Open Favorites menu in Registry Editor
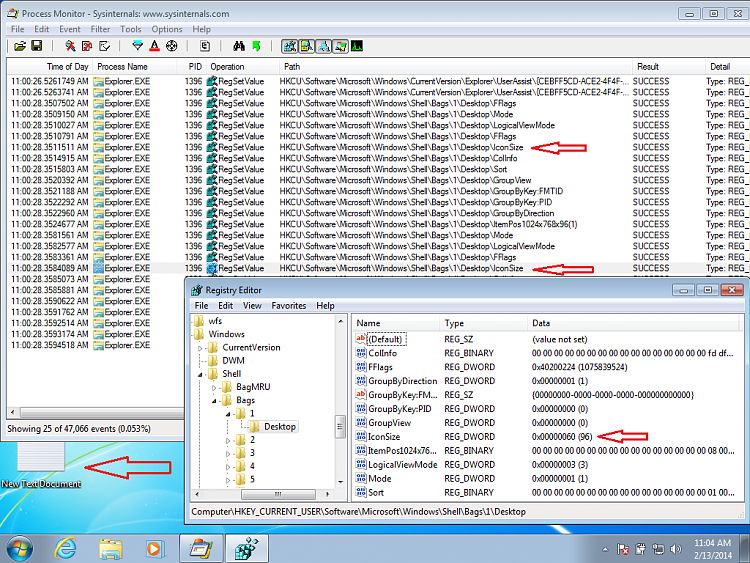The width and height of the screenshot is (750, 563). click(x=289, y=306)
